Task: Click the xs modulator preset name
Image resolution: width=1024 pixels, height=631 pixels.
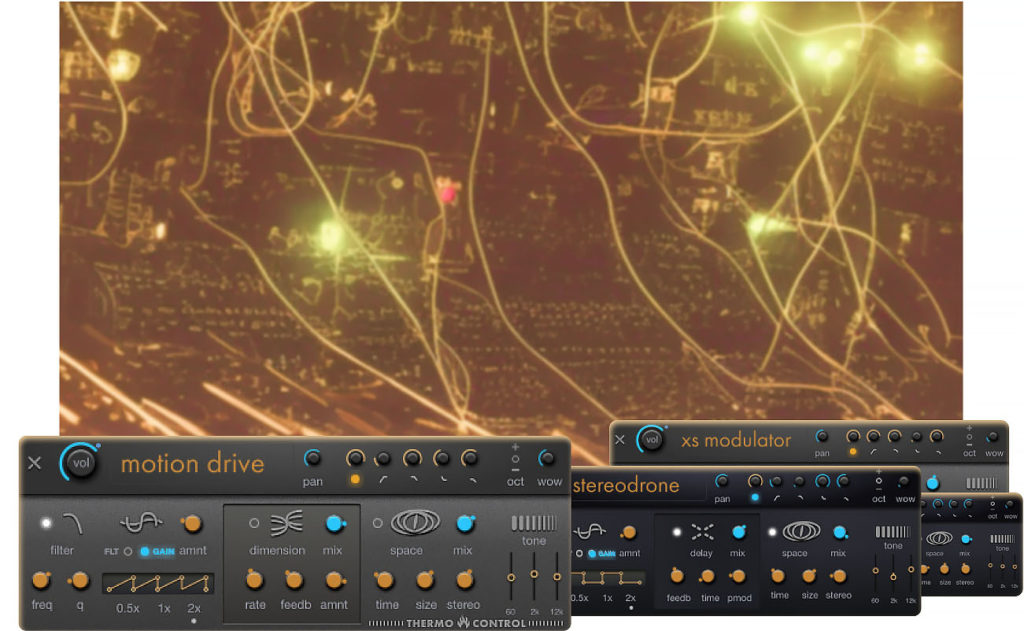Action: [736, 440]
